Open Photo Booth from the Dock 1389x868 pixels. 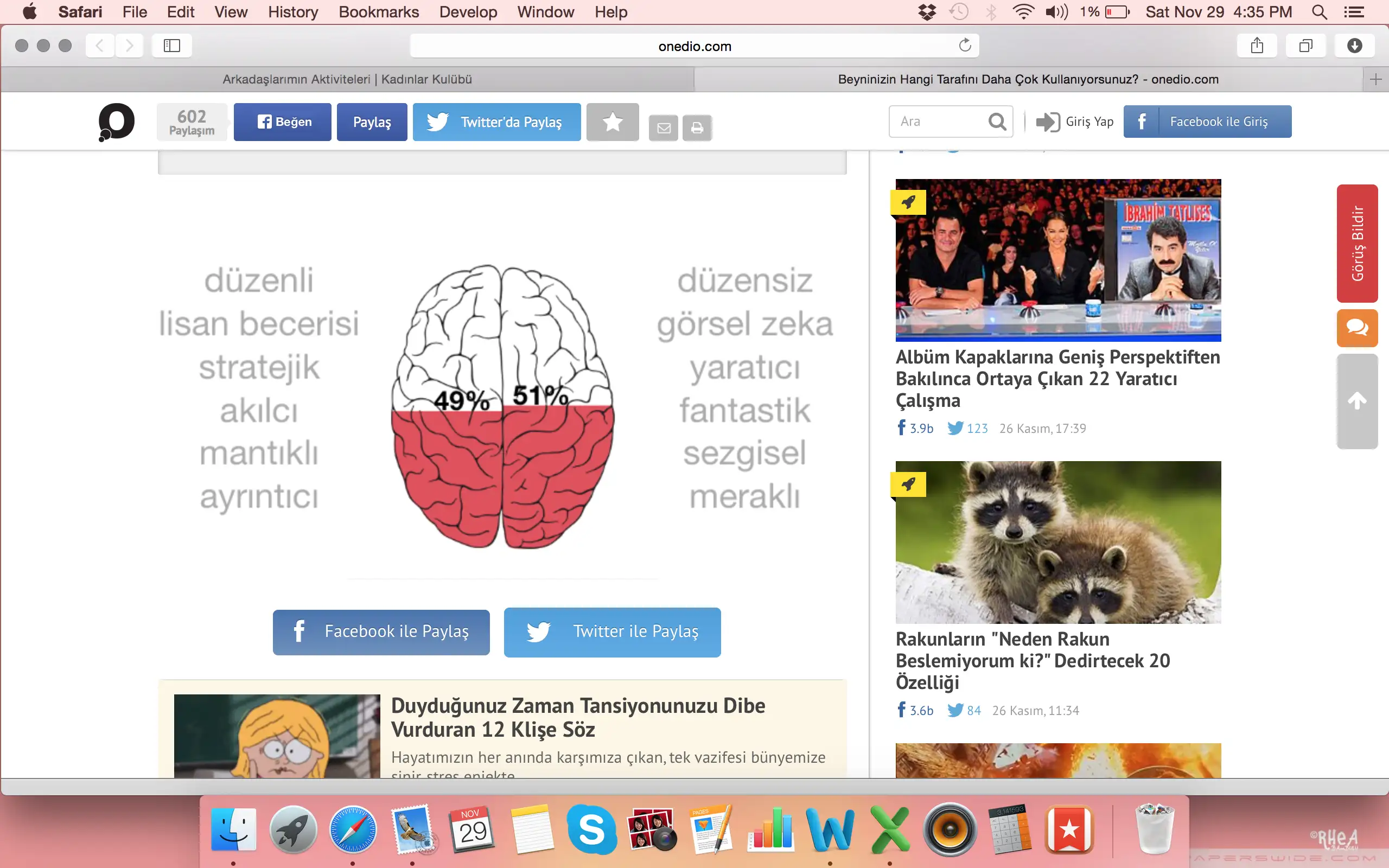[x=652, y=829]
